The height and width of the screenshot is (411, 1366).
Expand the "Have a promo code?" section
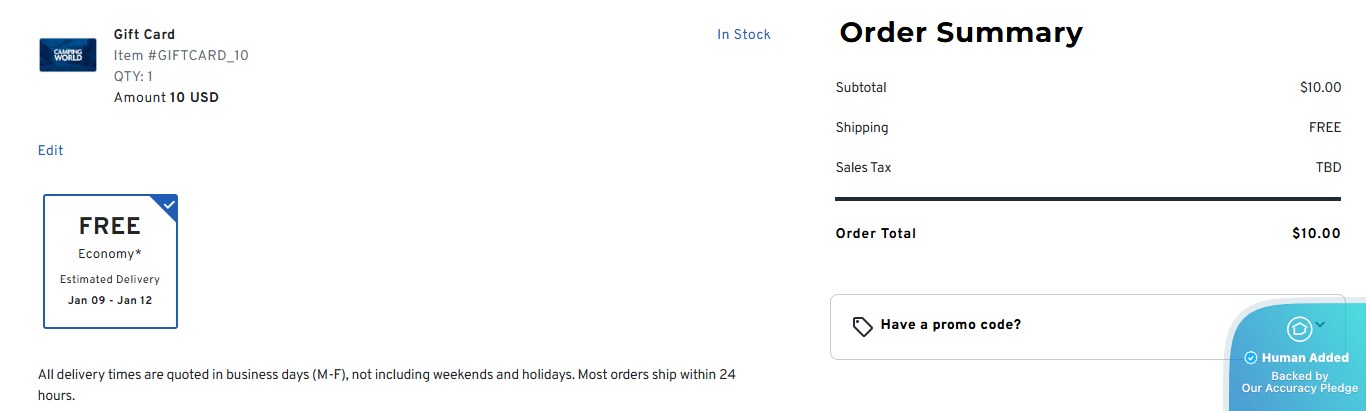click(950, 325)
